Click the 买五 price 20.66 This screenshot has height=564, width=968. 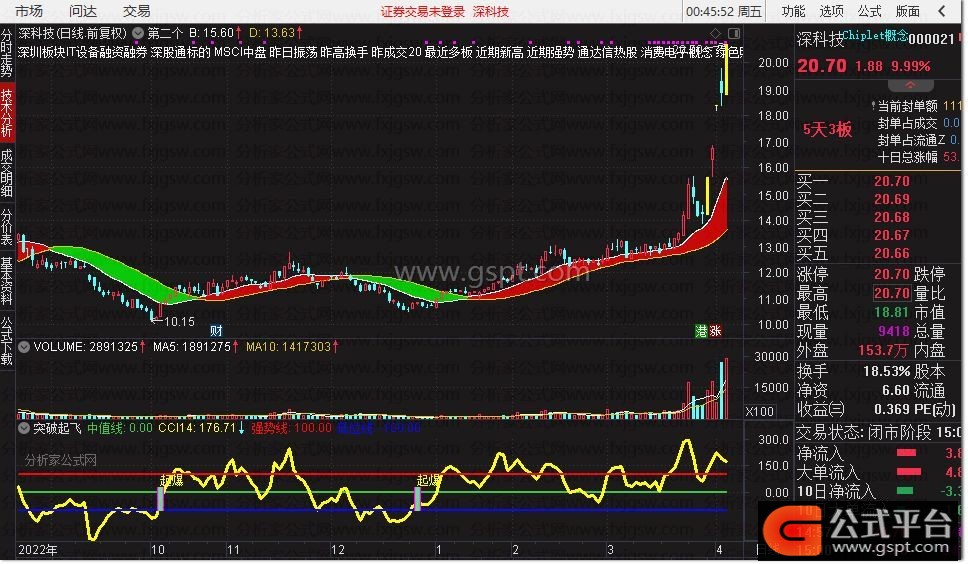coord(891,254)
